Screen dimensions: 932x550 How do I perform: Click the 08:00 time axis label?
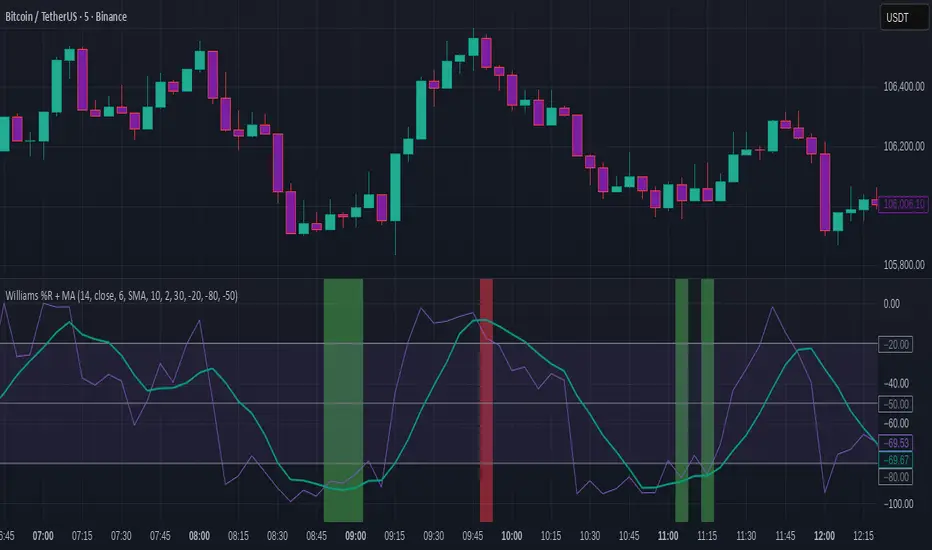(x=200, y=537)
